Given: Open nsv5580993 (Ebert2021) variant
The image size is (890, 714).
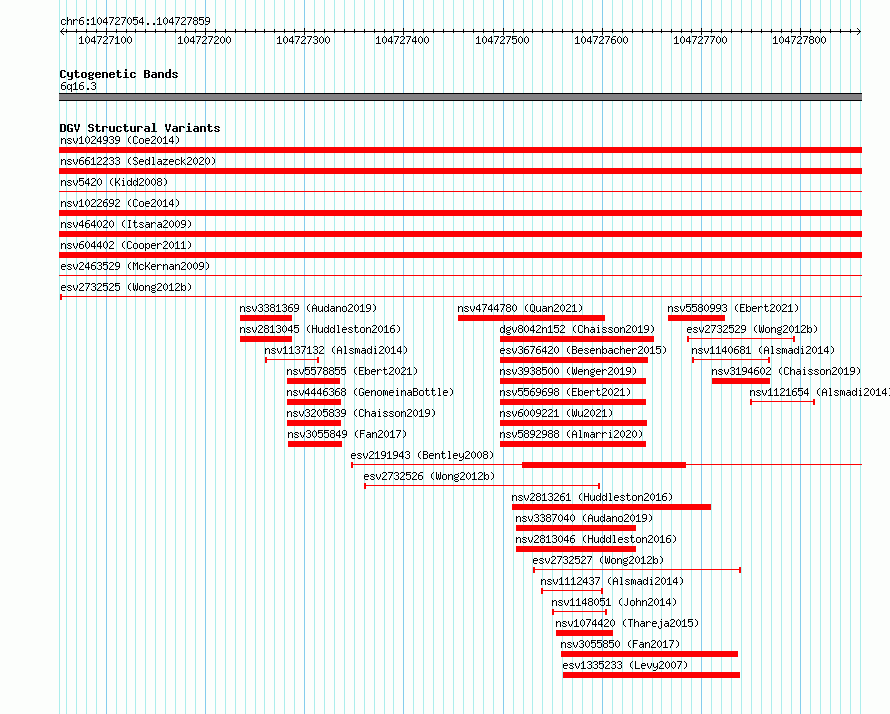Looking at the screenshot, I should [x=733, y=308].
